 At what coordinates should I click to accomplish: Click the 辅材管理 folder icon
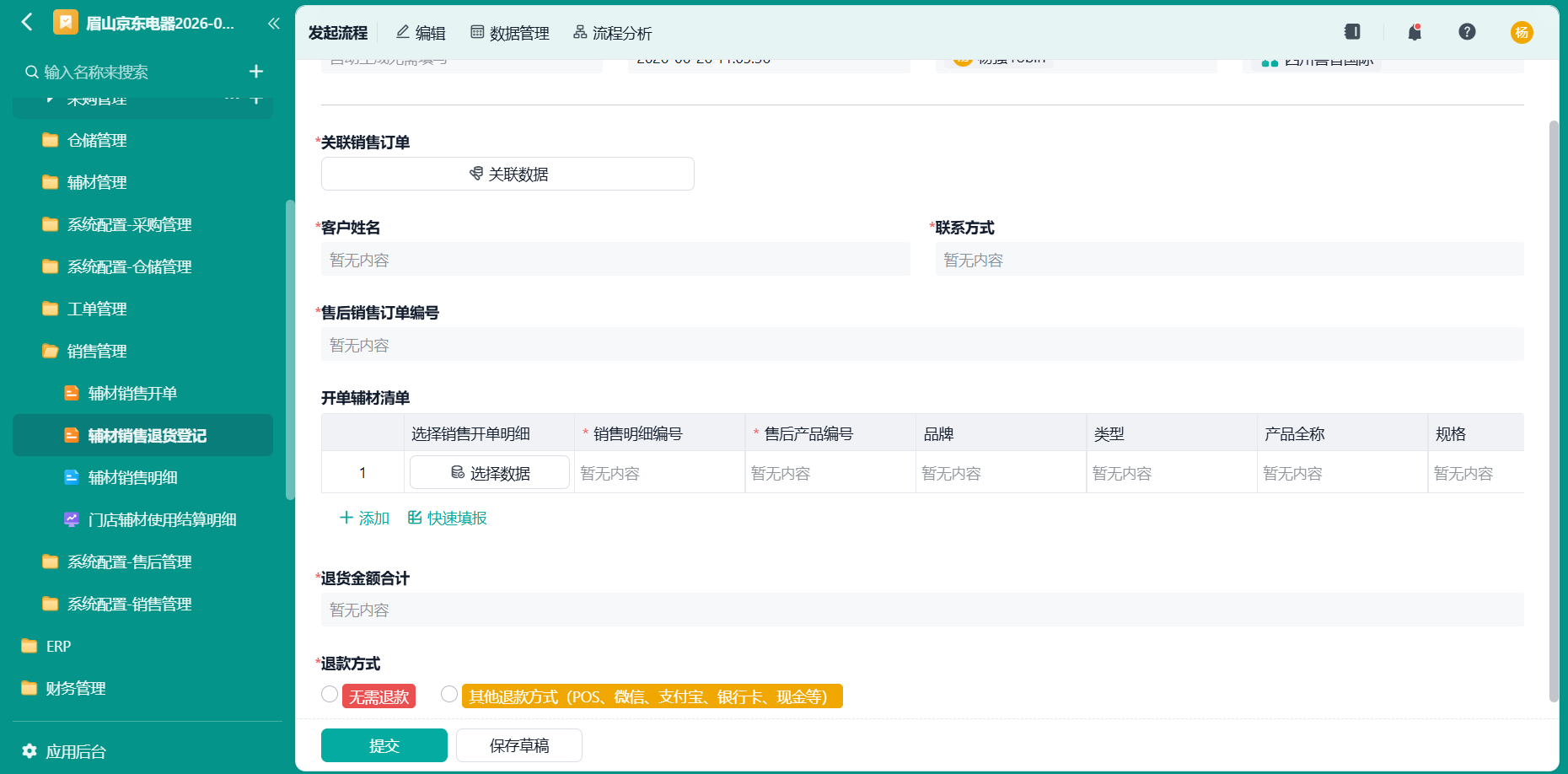tap(51, 182)
